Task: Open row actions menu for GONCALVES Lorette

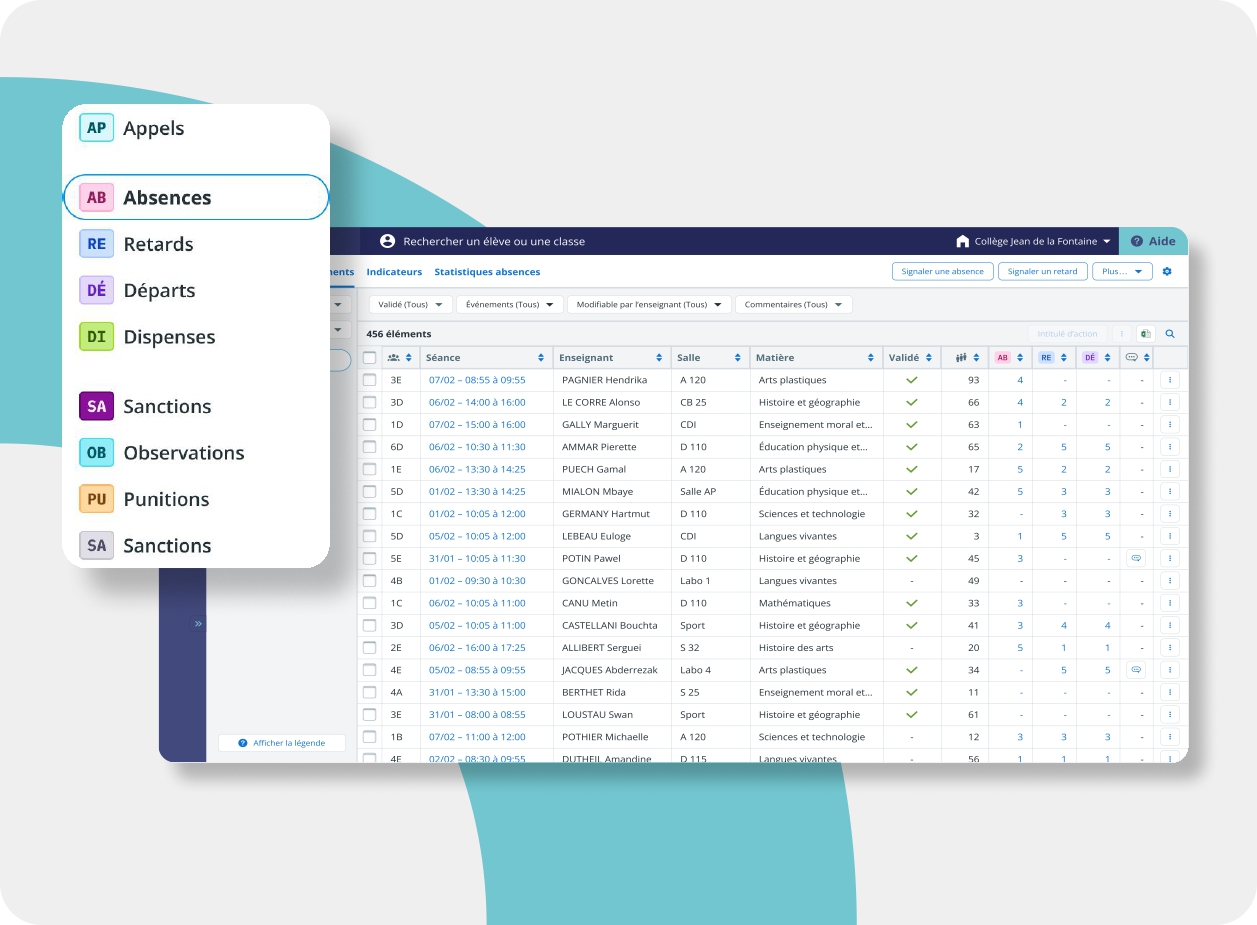Action: pos(1170,581)
